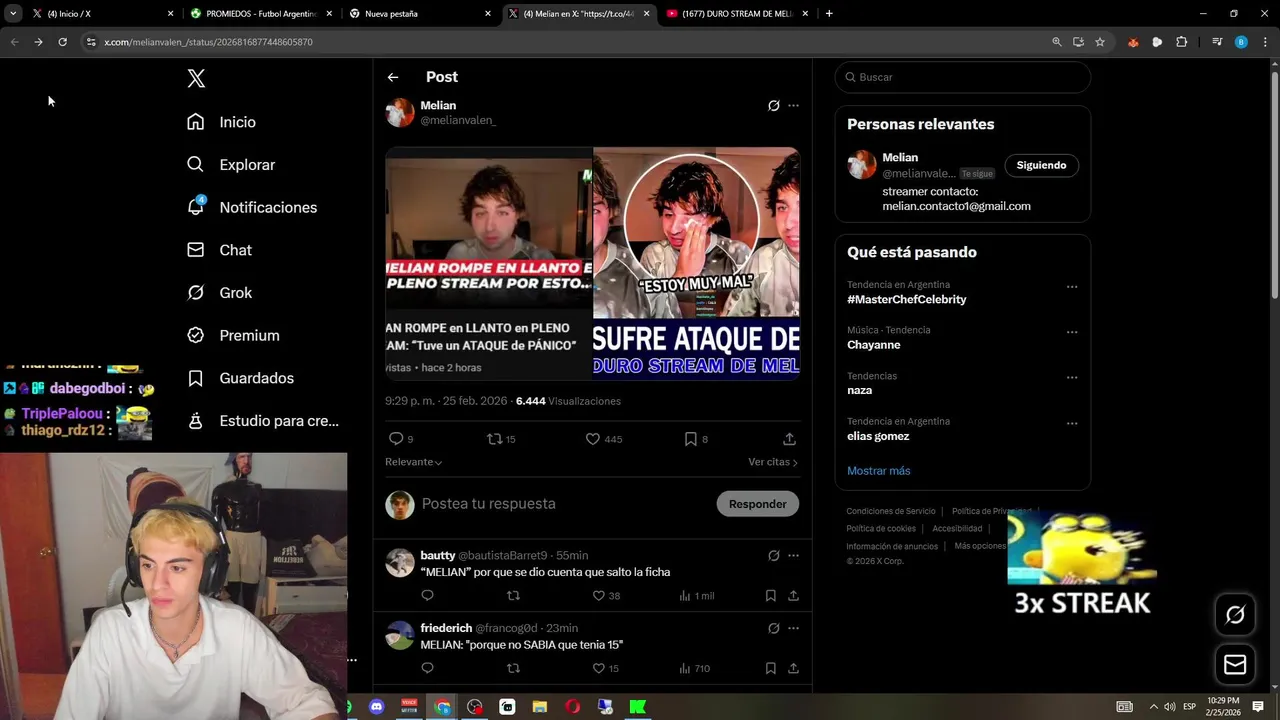The image size is (1280, 720).
Task: Open Opera from the taskbar
Action: [572, 707]
